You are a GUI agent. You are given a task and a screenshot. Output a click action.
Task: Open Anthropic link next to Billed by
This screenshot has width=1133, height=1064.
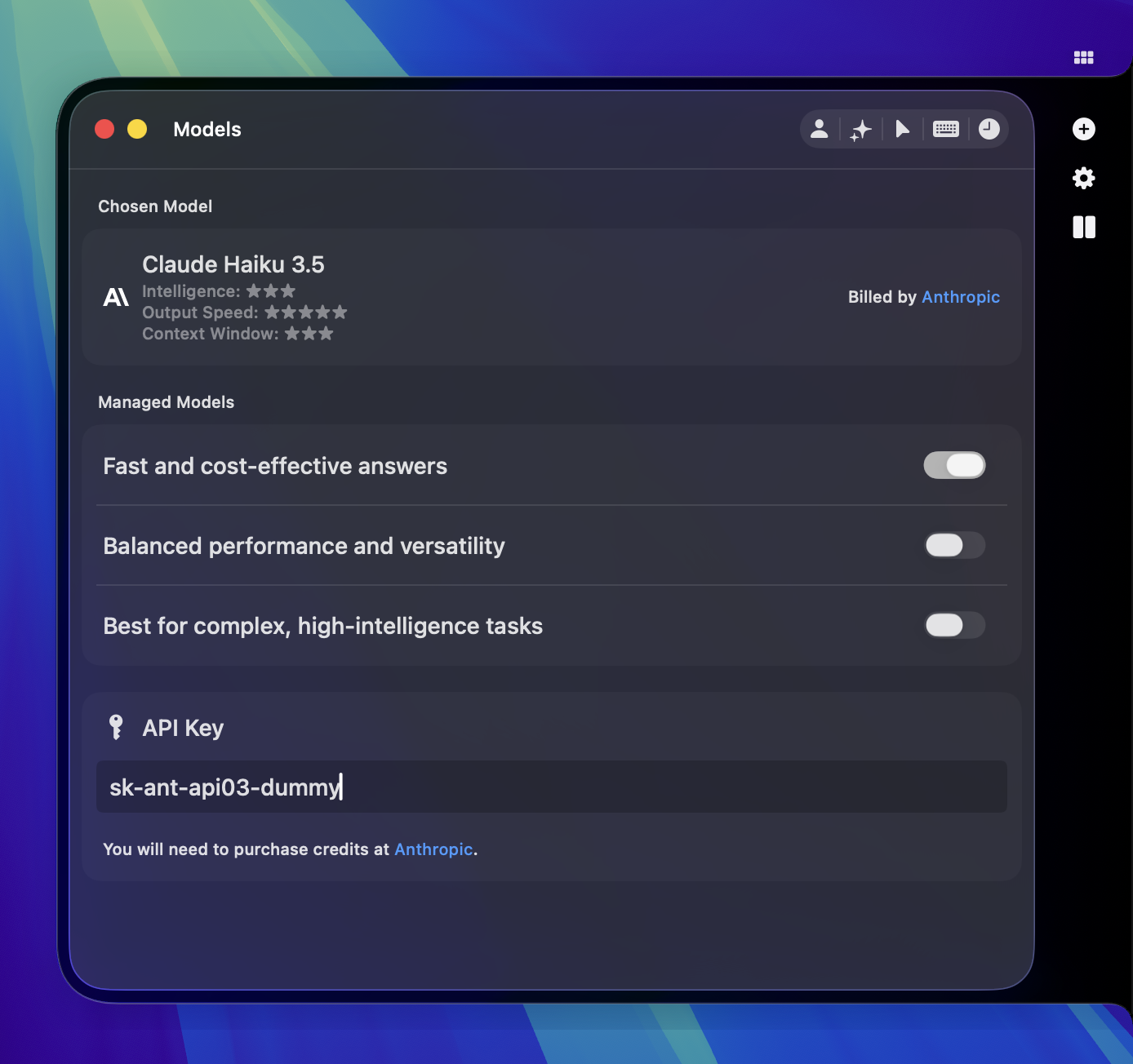tap(961, 297)
